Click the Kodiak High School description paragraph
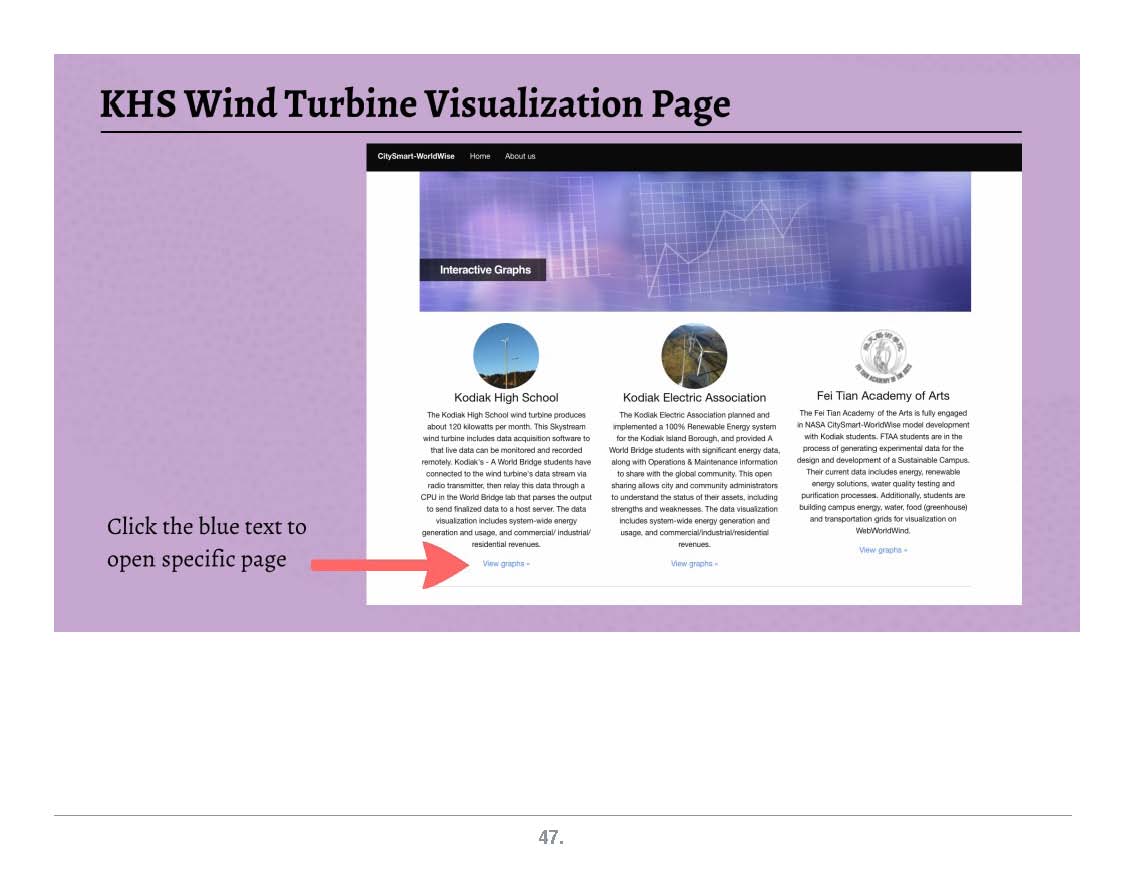Viewport: 1133px width, 876px height. (x=506, y=479)
